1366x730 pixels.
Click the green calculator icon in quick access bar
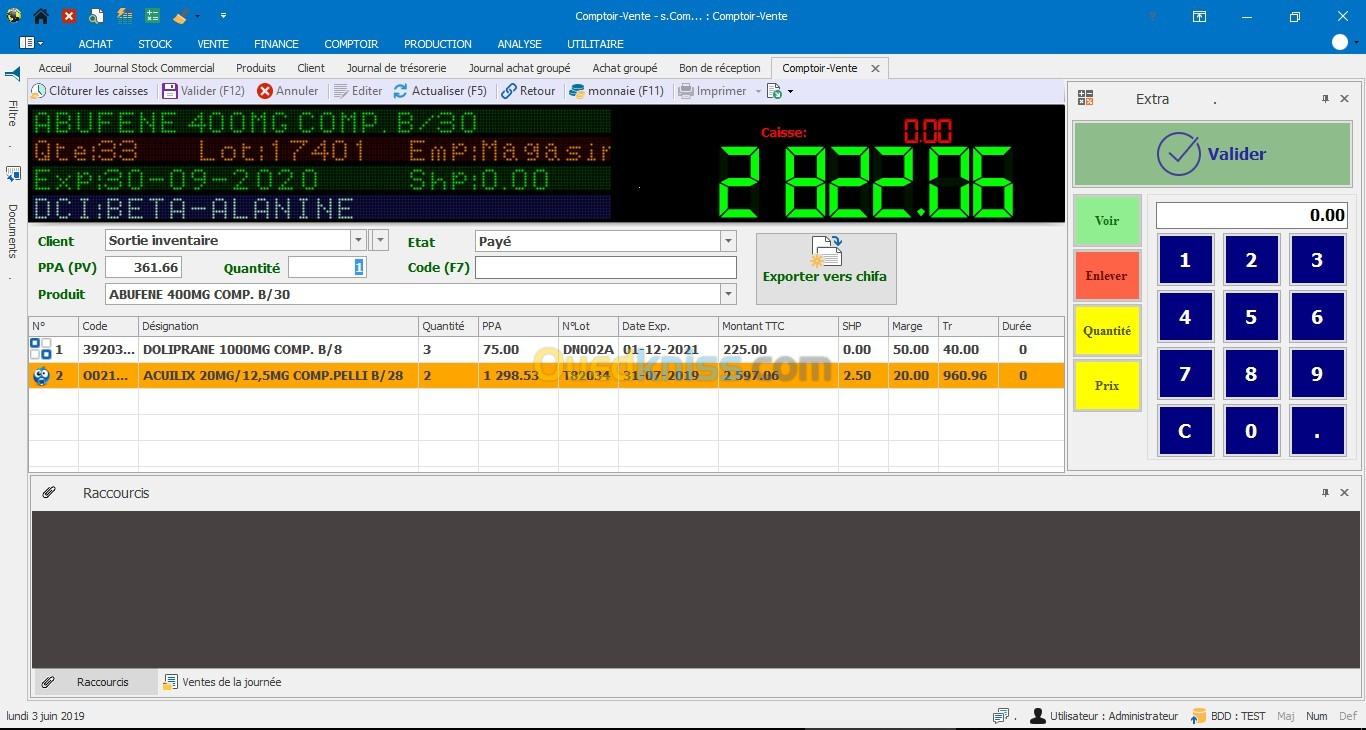tap(152, 16)
